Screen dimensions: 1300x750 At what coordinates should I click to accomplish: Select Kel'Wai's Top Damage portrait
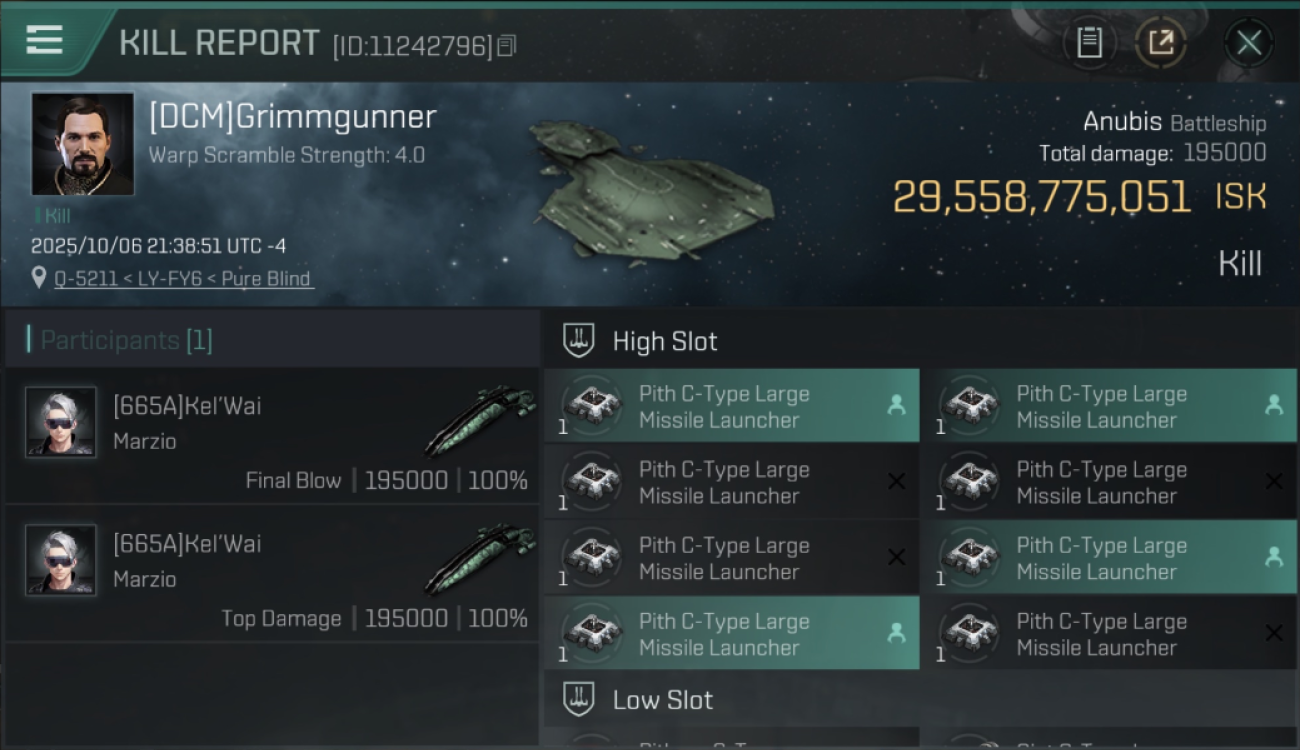point(61,560)
